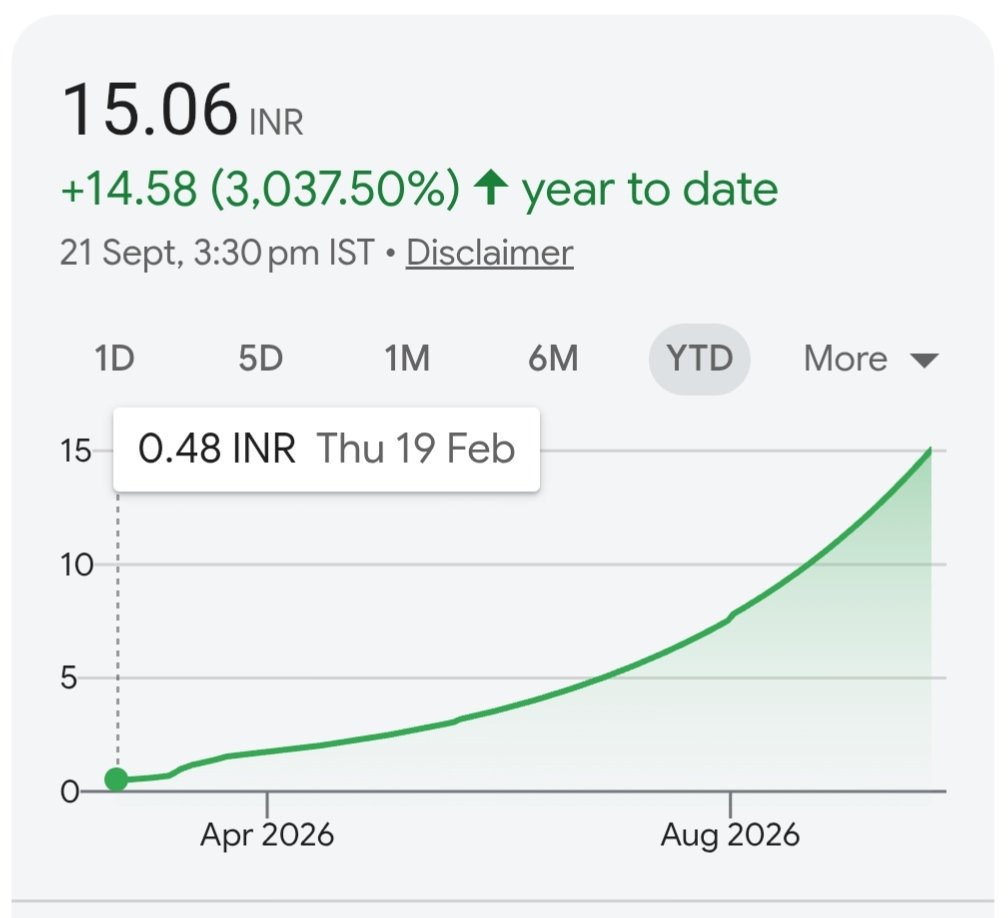Click the y-axis label 10
Screen dimensions: 1008x918
[x=76, y=566]
